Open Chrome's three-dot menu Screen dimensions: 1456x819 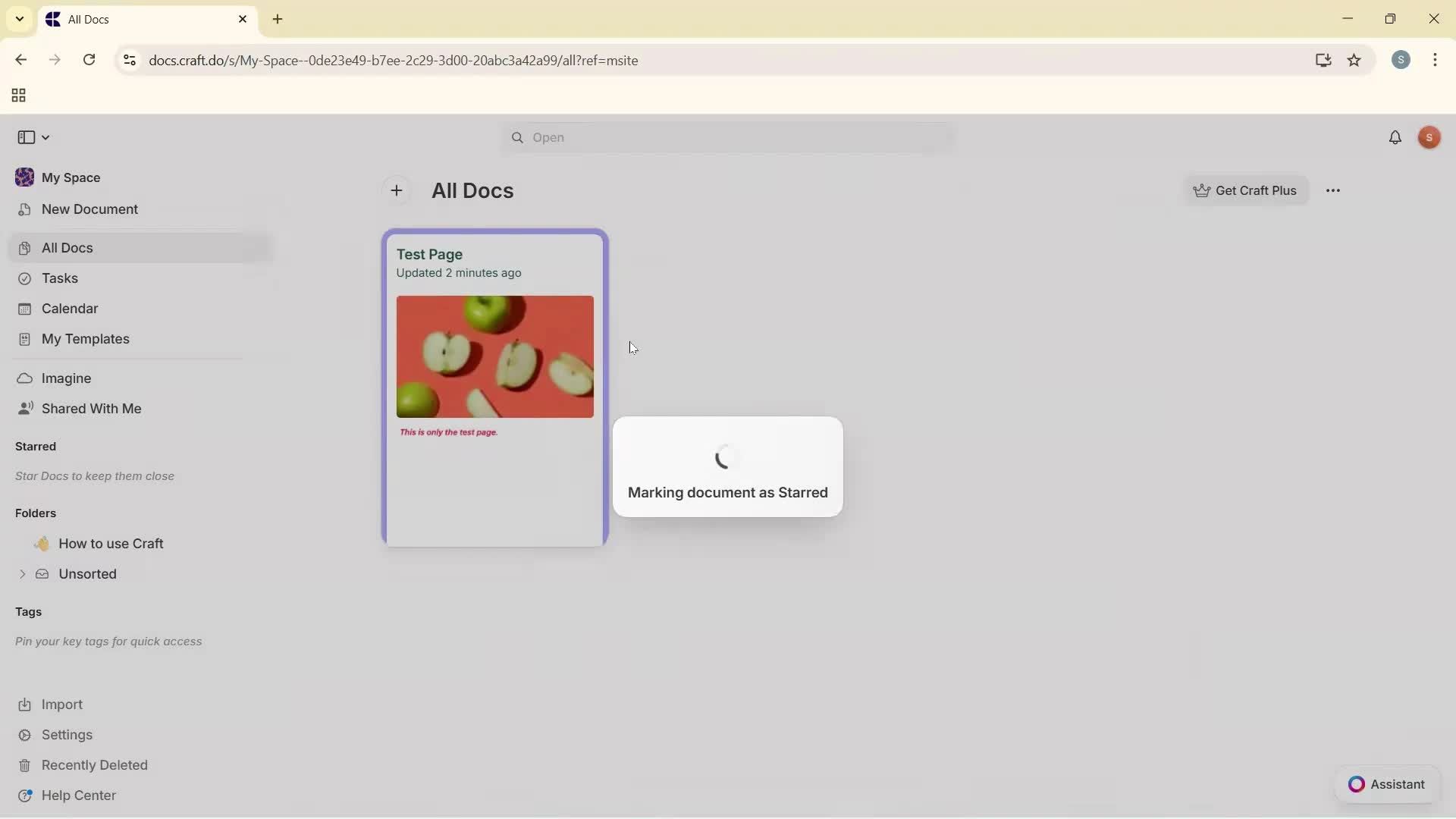(1436, 60)
